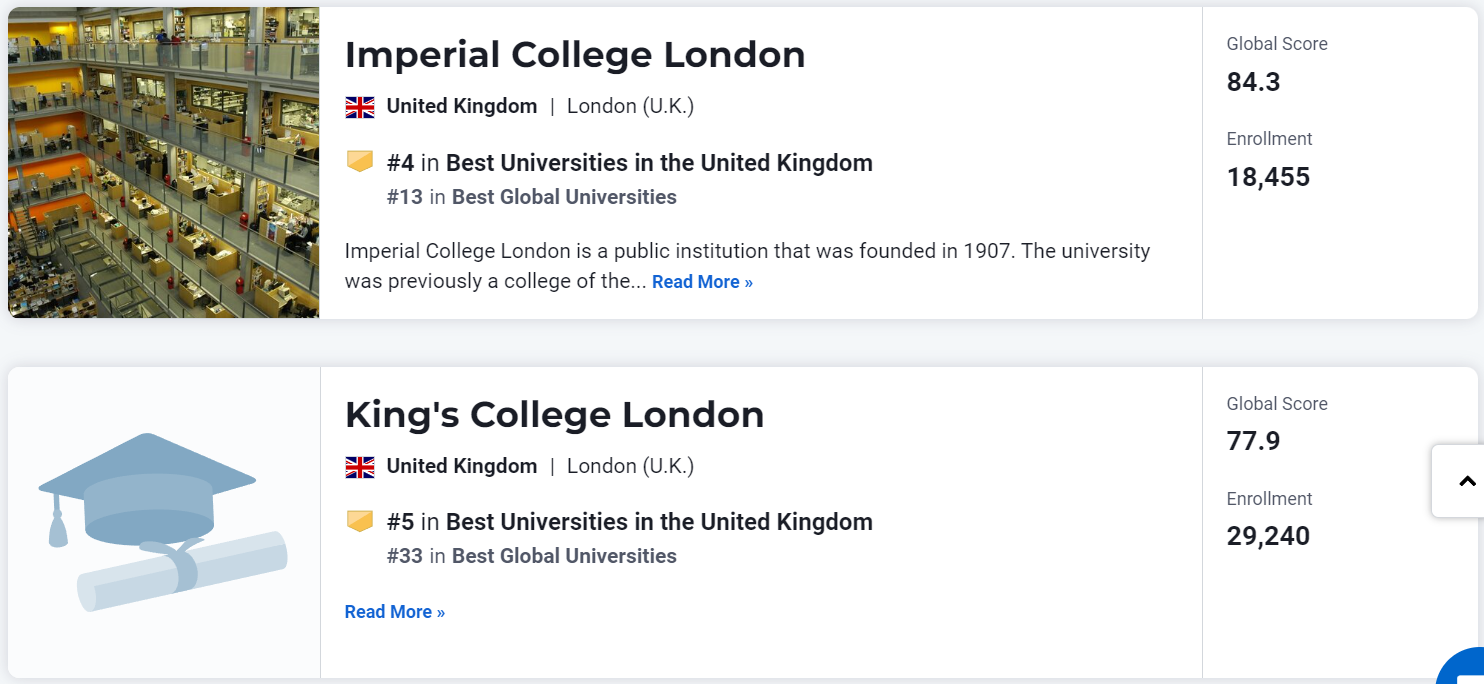Click Read More under King's College London

click(395, 612)
